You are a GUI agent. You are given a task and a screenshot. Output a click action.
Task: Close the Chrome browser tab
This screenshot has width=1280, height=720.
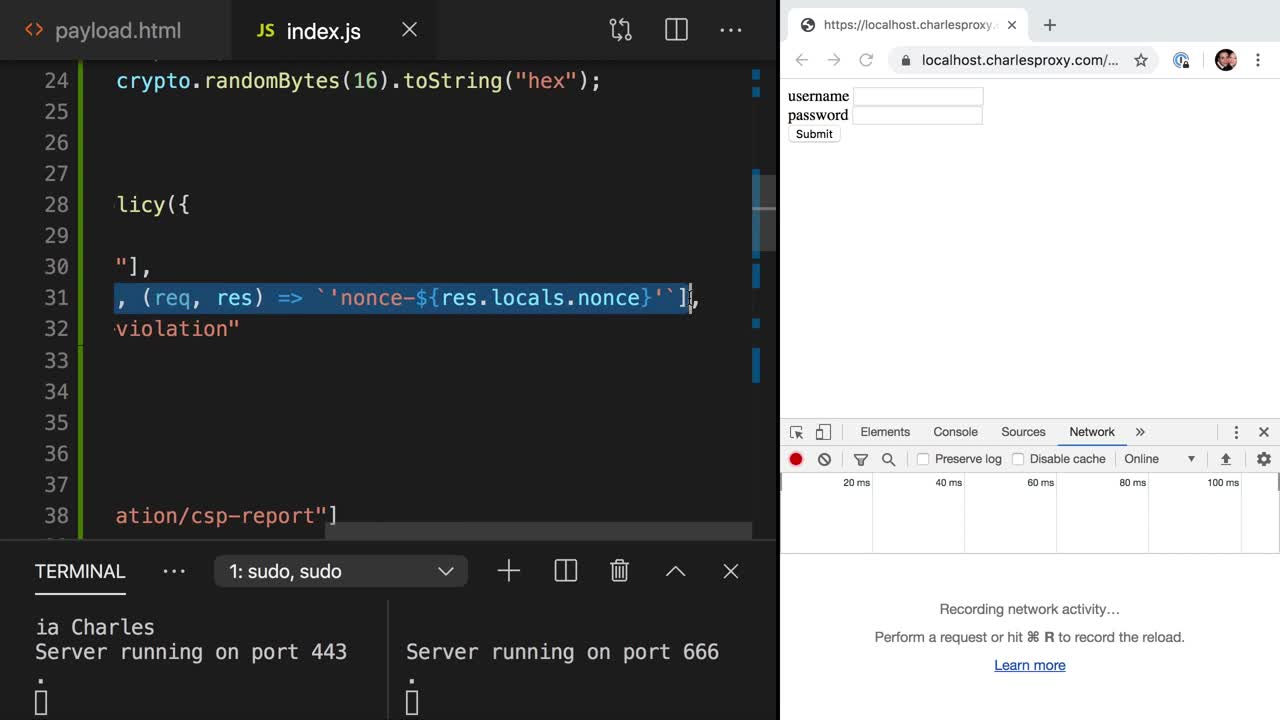(1011, 25)
